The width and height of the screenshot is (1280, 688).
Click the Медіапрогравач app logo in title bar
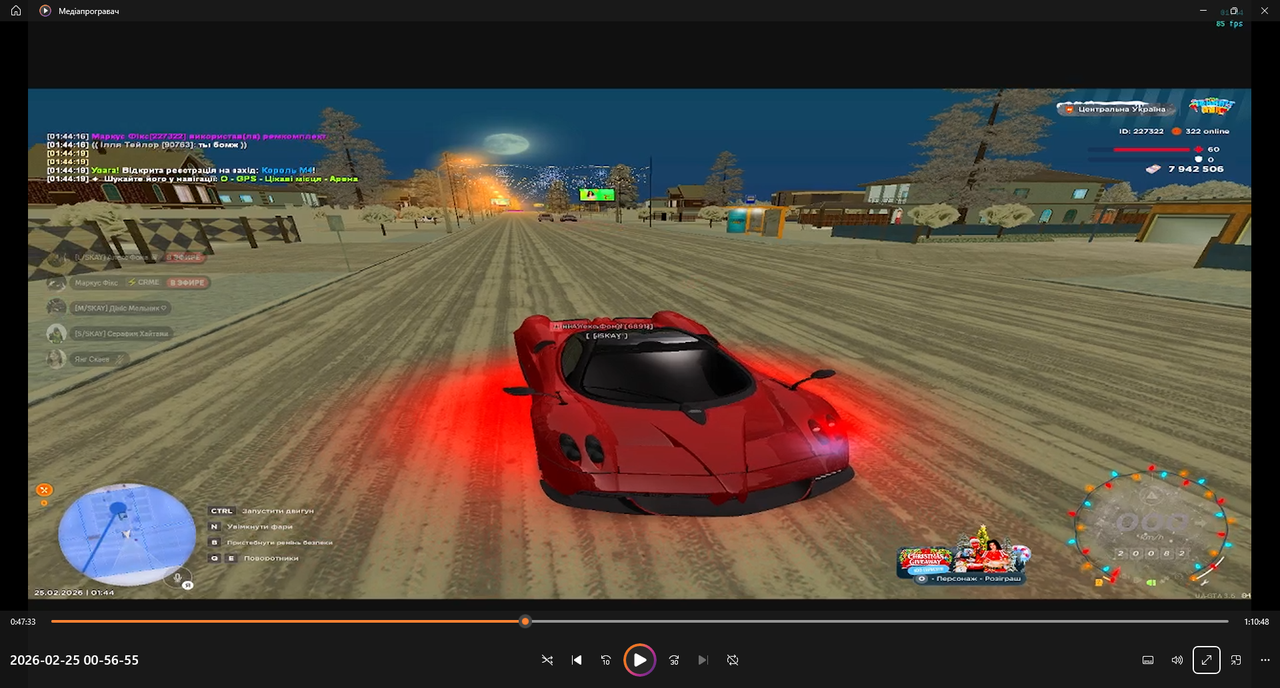[45, 10]
